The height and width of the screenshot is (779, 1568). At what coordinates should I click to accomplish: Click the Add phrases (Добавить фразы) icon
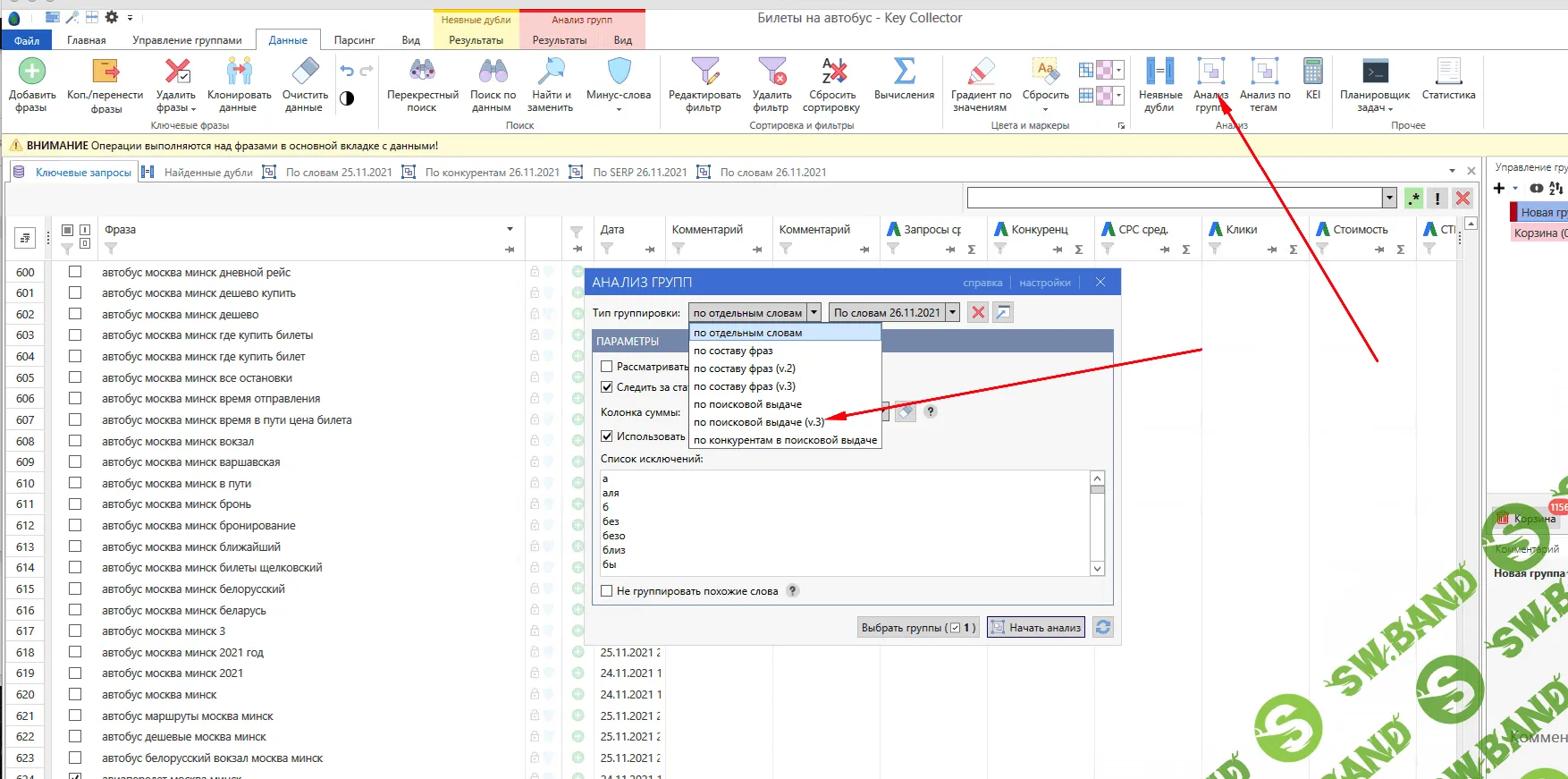(x=32, y=72)
